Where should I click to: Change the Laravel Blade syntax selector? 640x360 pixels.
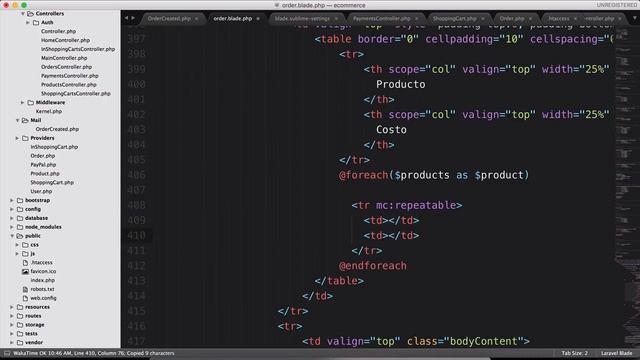[x=616, y=353]
